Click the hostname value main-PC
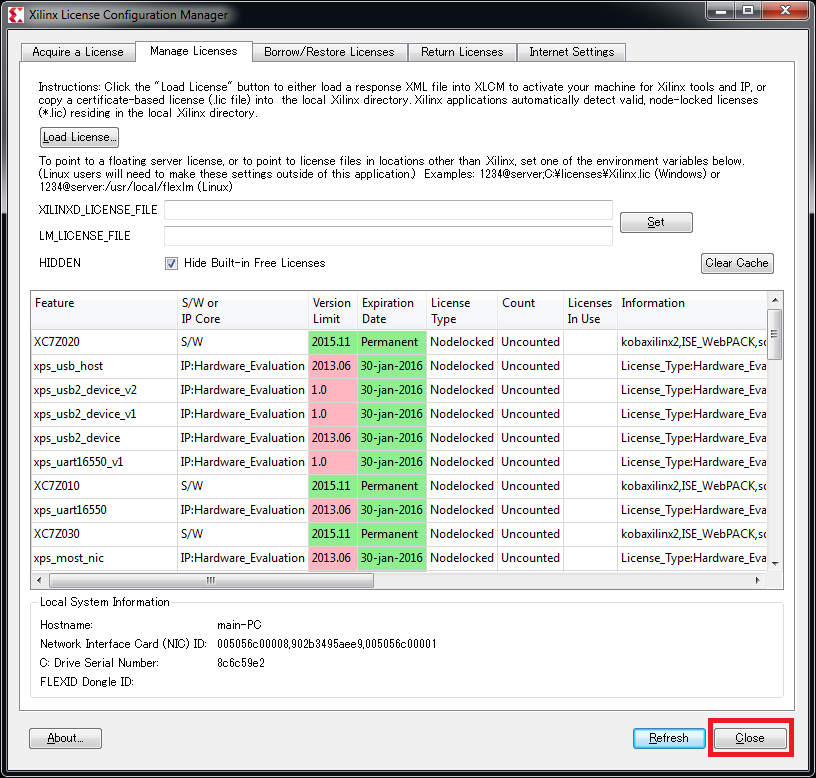 pos(239,625)
